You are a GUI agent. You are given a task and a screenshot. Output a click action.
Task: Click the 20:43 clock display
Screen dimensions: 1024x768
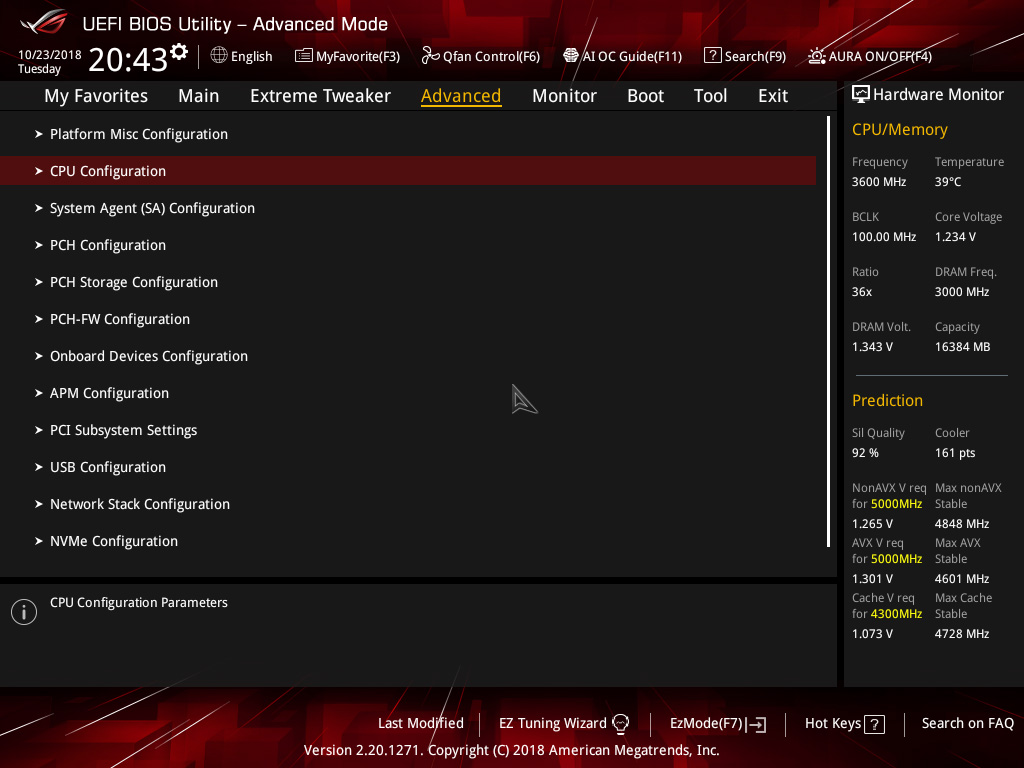(128, 60)
